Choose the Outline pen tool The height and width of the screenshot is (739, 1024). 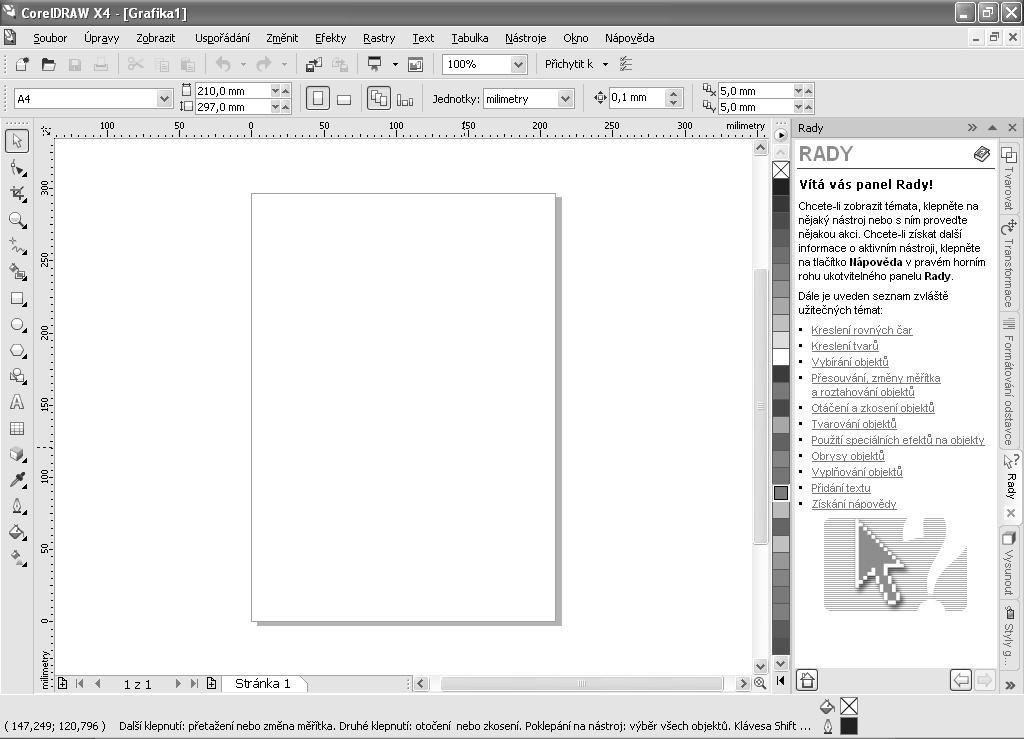click(x=18, y=506)
